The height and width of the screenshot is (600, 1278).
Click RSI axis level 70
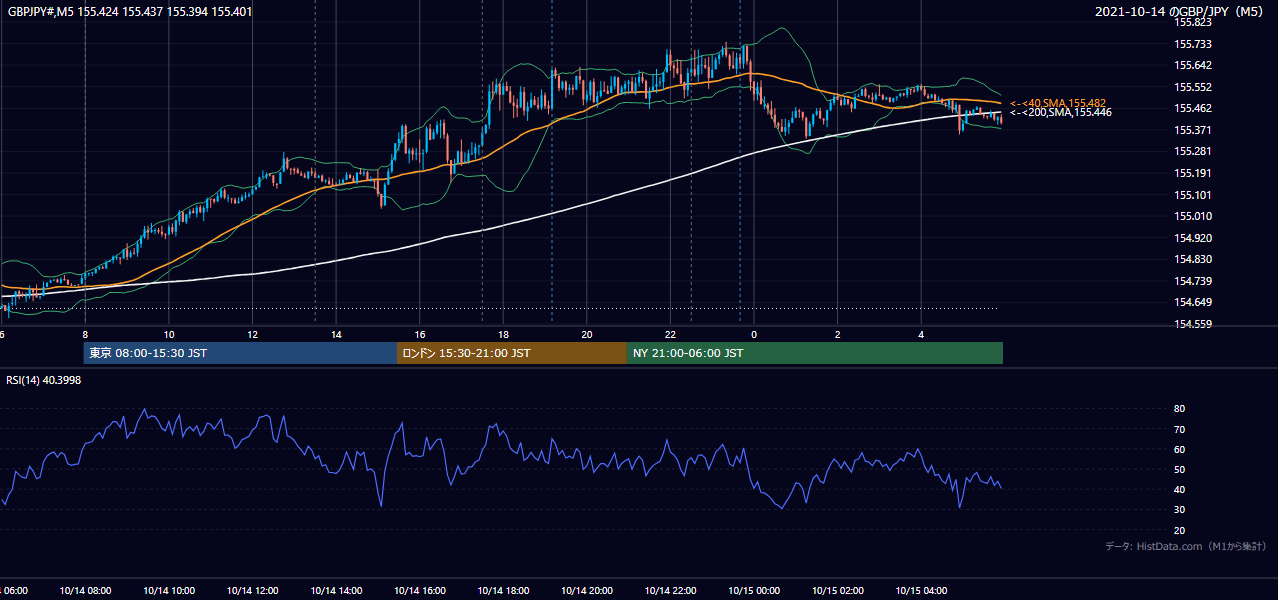[x=1179, y=429]
